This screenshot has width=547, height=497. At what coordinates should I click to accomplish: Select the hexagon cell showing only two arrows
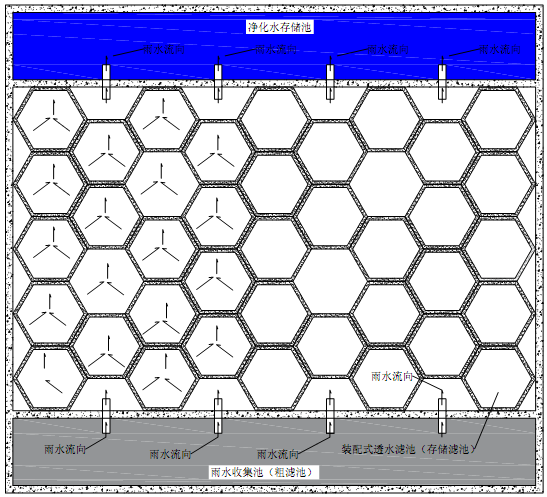tap(50, 377)
